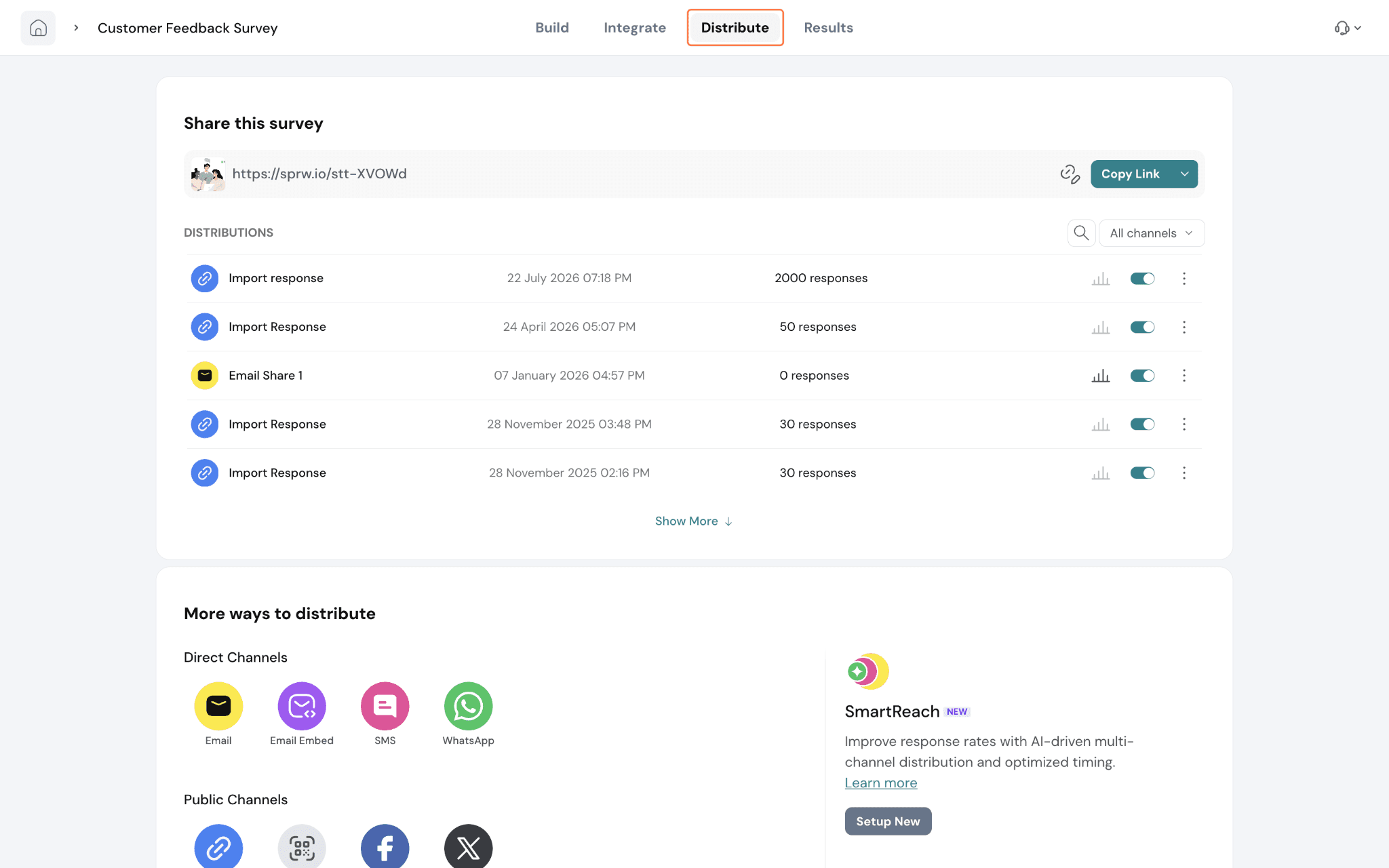Disable the Email Share 1 distribution
Screen dimensions: 1389x868
pyautogui.click(x=1142, y=376)
